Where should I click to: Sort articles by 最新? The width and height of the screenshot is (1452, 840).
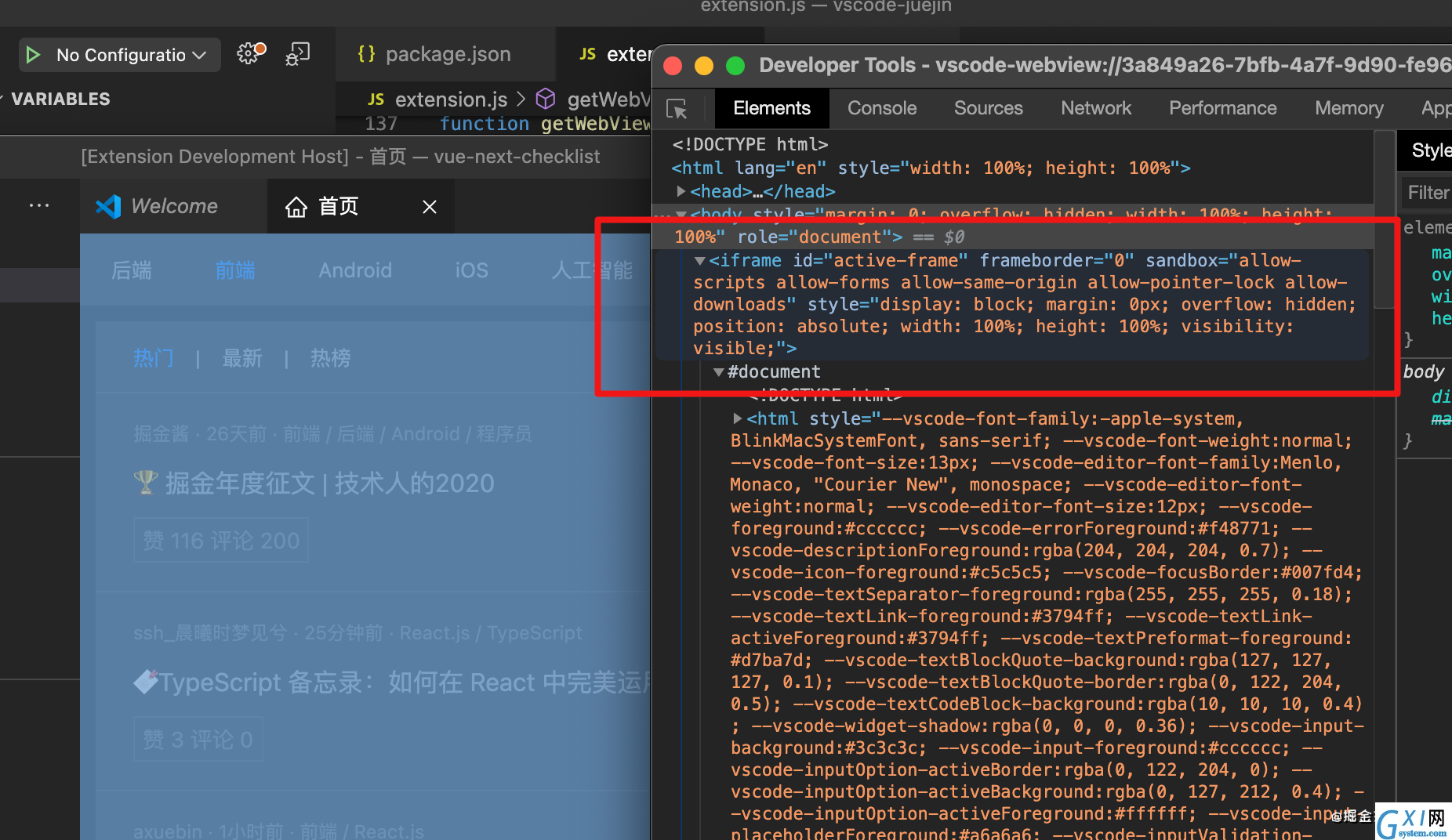(x=242, y=358)
